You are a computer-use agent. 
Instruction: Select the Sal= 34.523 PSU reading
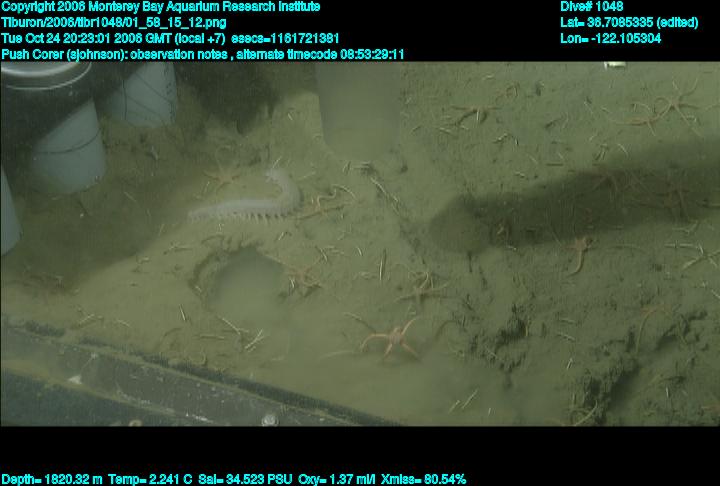245,480
